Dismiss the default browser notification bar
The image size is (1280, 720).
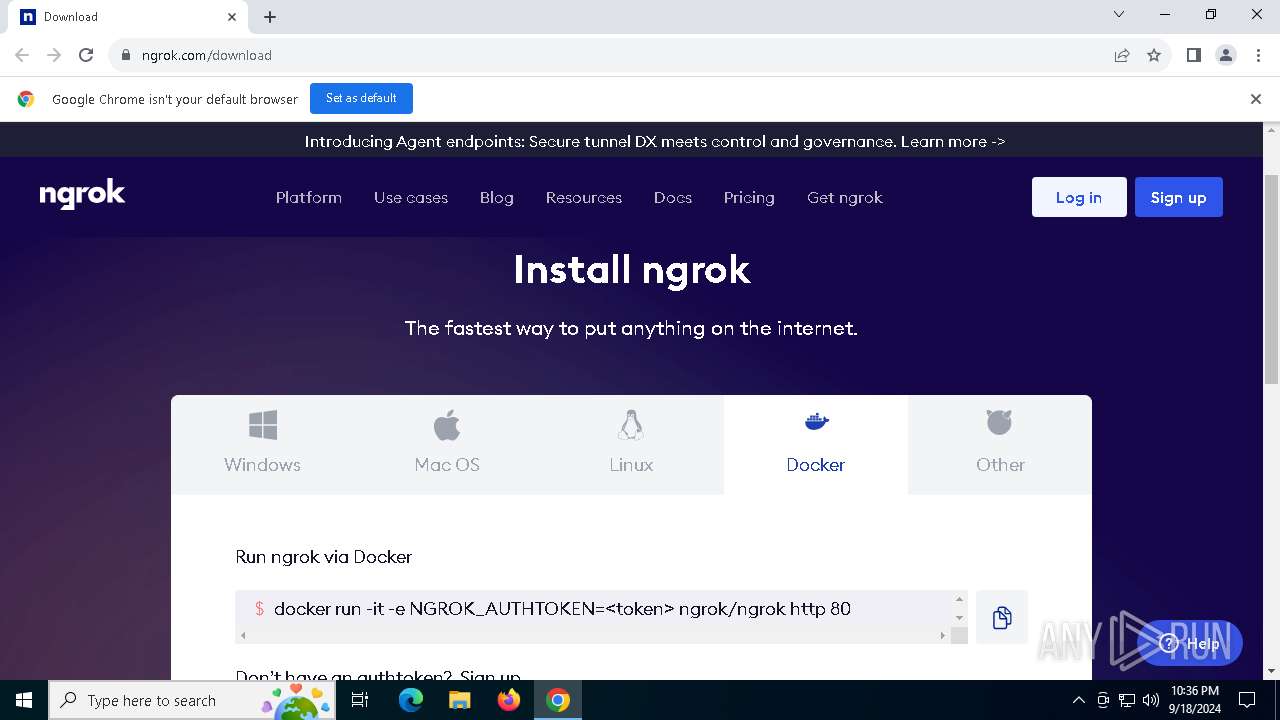click(x=1256, y=99)
